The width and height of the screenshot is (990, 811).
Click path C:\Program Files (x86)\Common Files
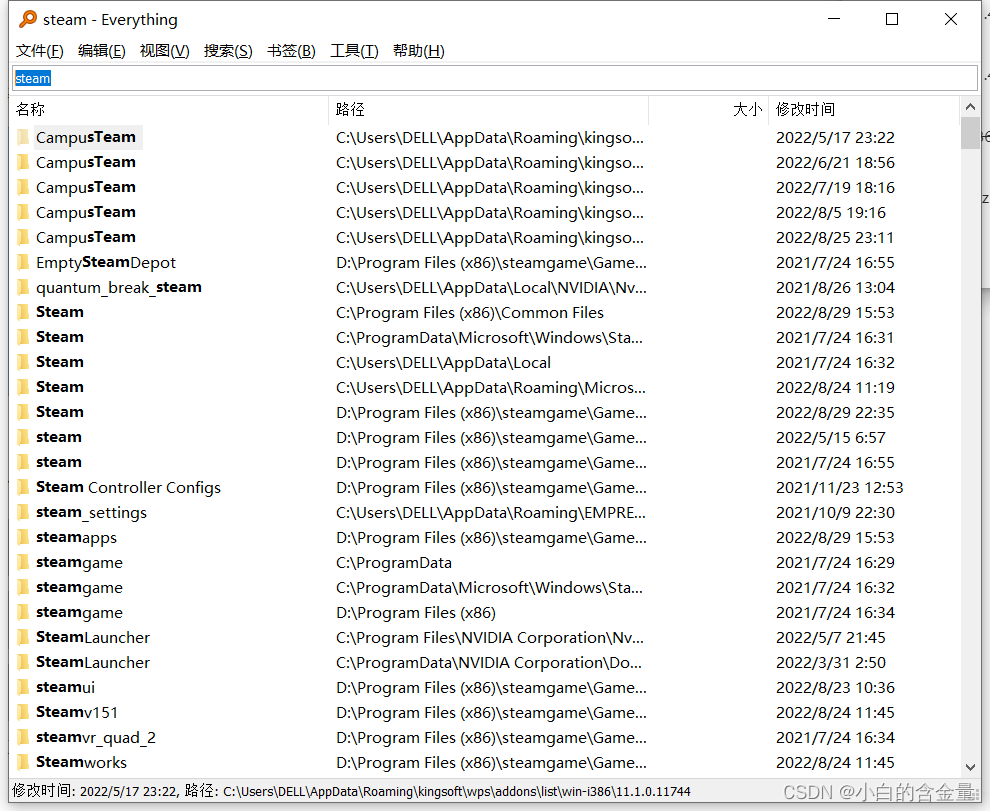click(470, 313)
